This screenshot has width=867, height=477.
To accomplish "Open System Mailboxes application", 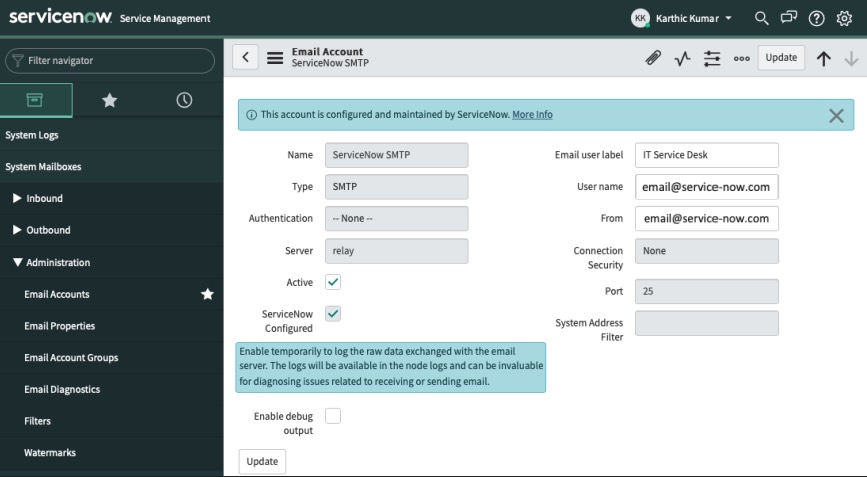I will click(x=43, y=166).
